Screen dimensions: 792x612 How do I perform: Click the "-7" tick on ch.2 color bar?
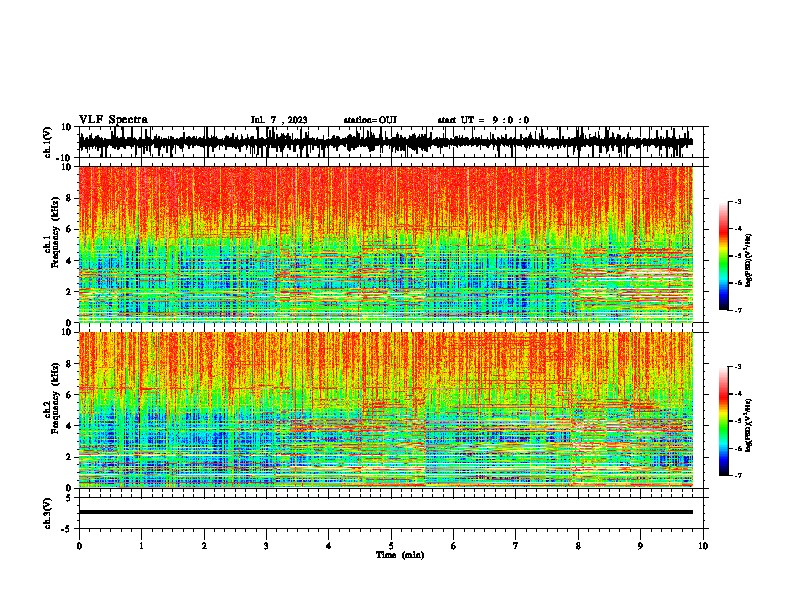(x=738, y=475)
